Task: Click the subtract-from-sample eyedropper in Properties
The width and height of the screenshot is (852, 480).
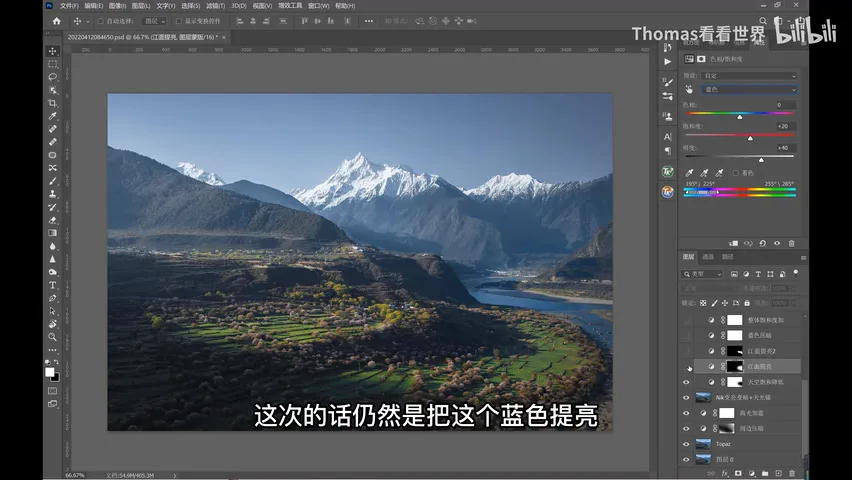Action: (719, 173)
